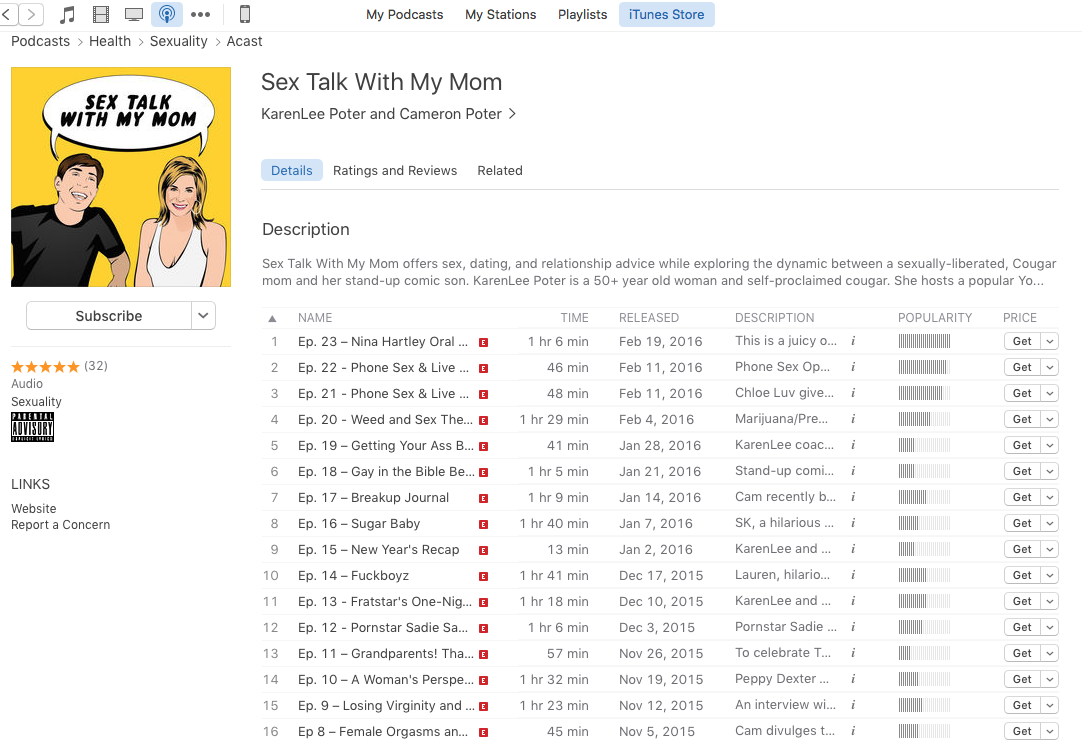This screenshot has height=740, width=1082.
Task: Open KarenLee Poter and Cameron Poter author page
Action: (x=388, y=114)
